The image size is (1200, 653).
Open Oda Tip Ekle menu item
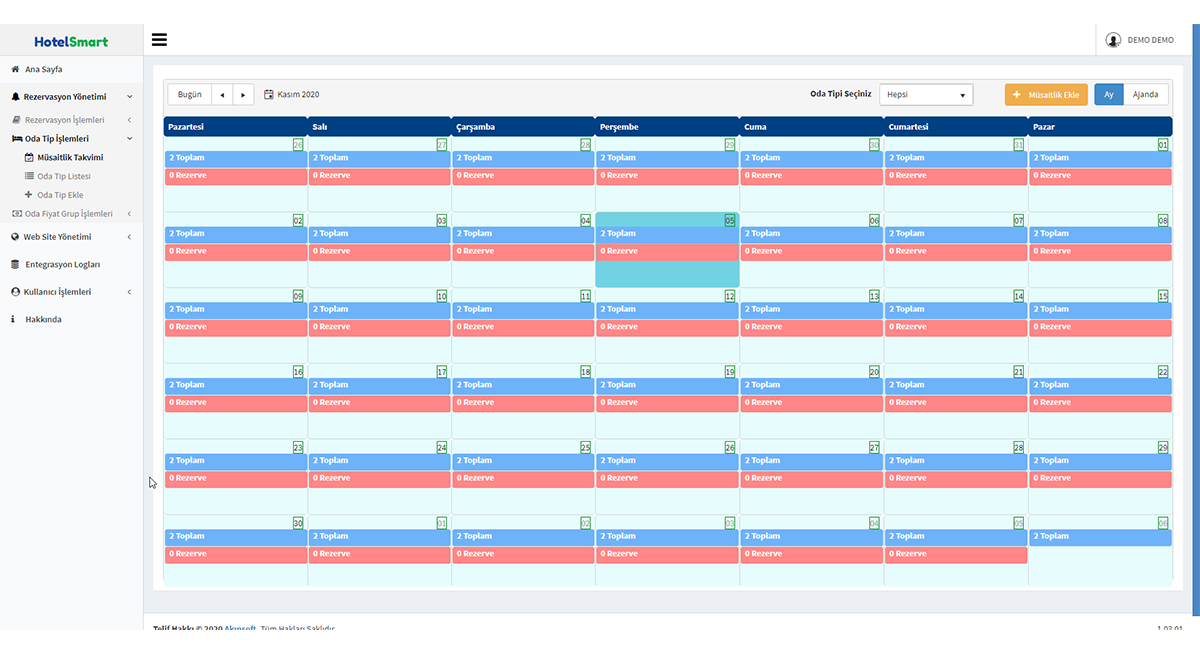coord(60,195)
